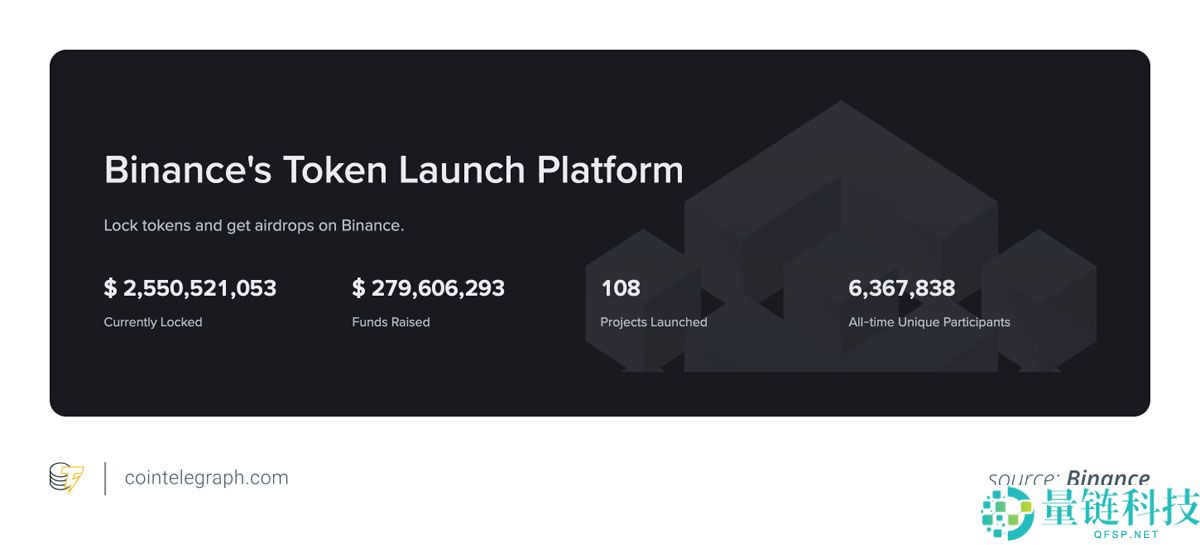Screen dimensions: 1200x545
Task: Click the 'source: Binance' credit text
Action: tap(1068, 479)
